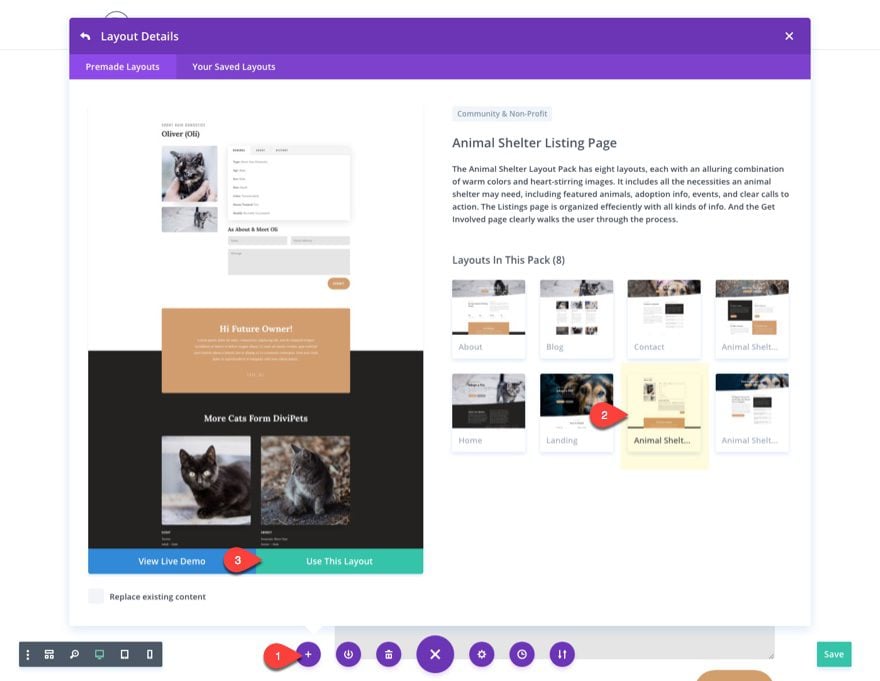
Task: Click the Use This Layout button
Action: click(x=340, y=561)
